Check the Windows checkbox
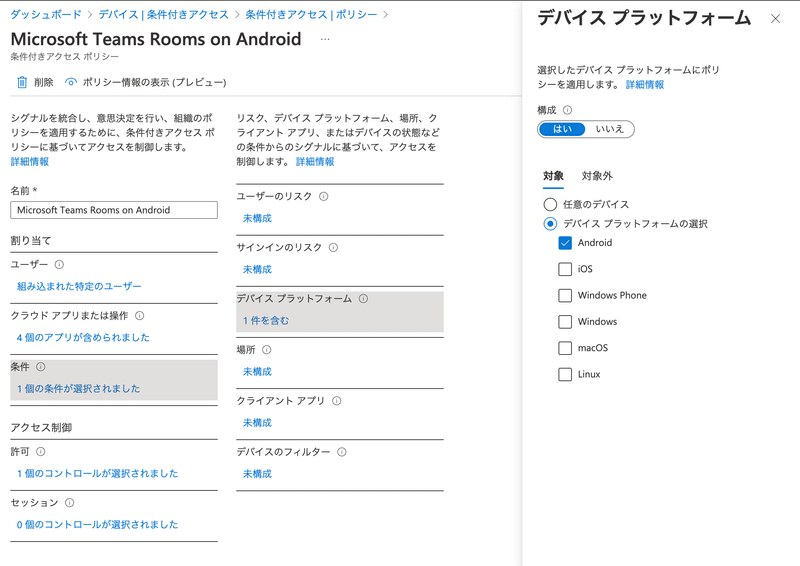The width and height of the screenshot is (800, 566). tap(565, 322)
